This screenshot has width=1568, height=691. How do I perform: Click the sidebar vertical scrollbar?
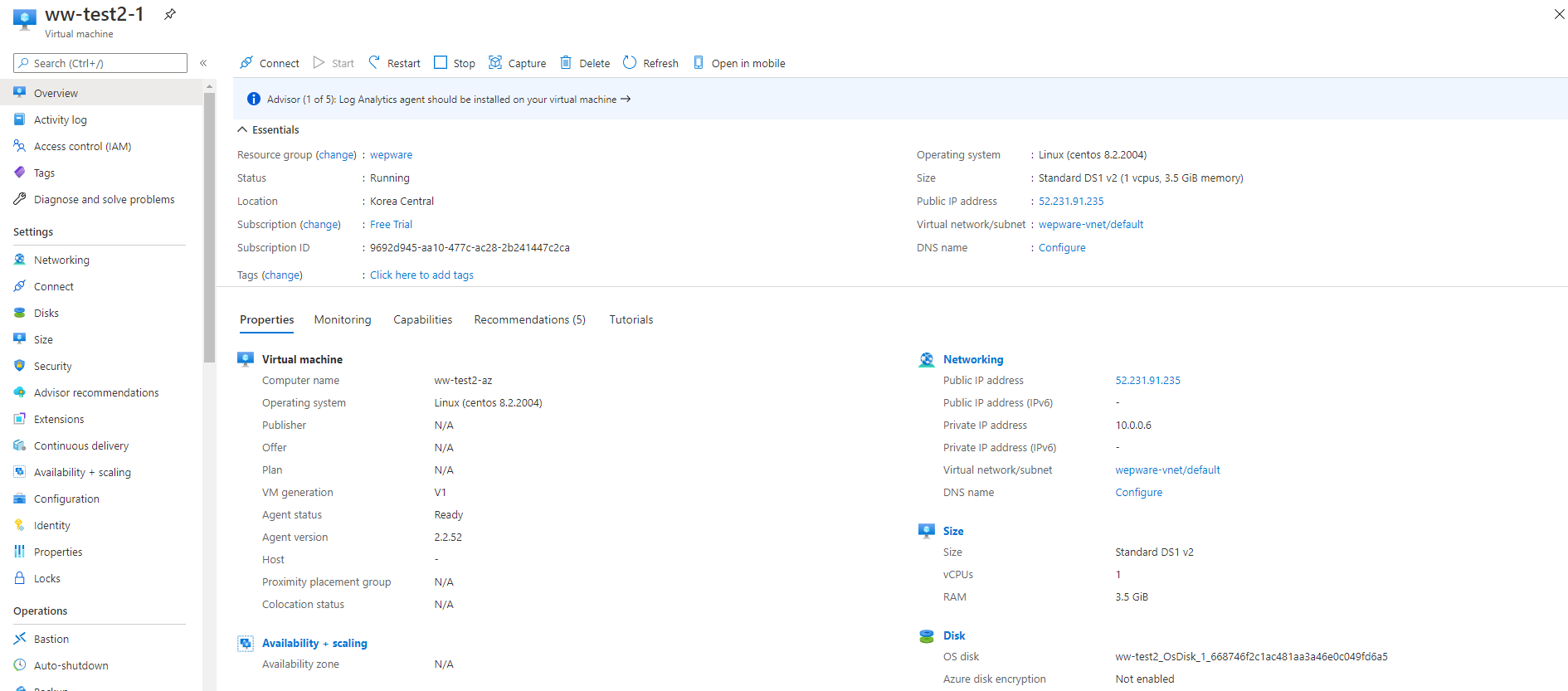(x=209, y=228)
